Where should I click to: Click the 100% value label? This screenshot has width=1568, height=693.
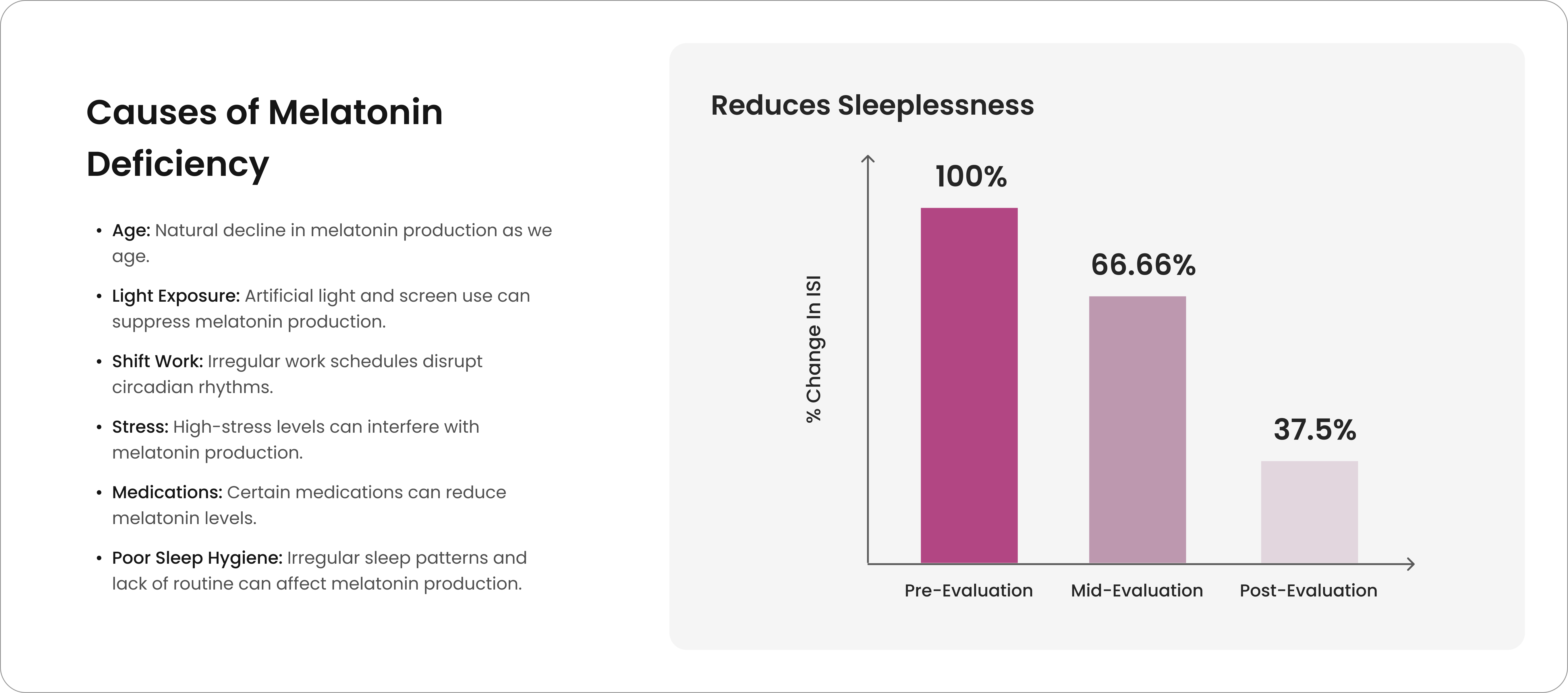point(971,177)
